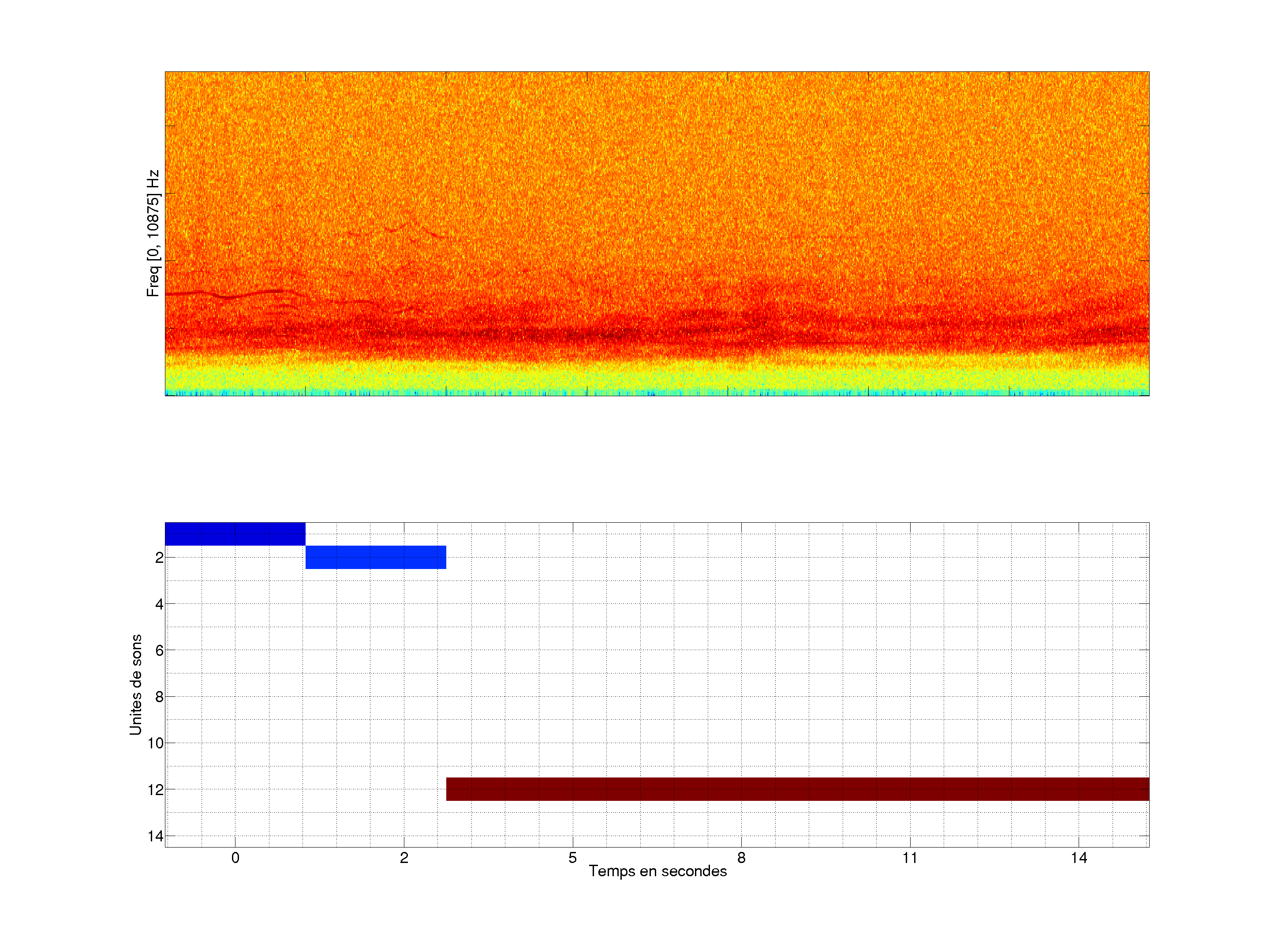Click the y-axis tick label 4
This screenshot has width=1270, height=952.
(159, 604)
